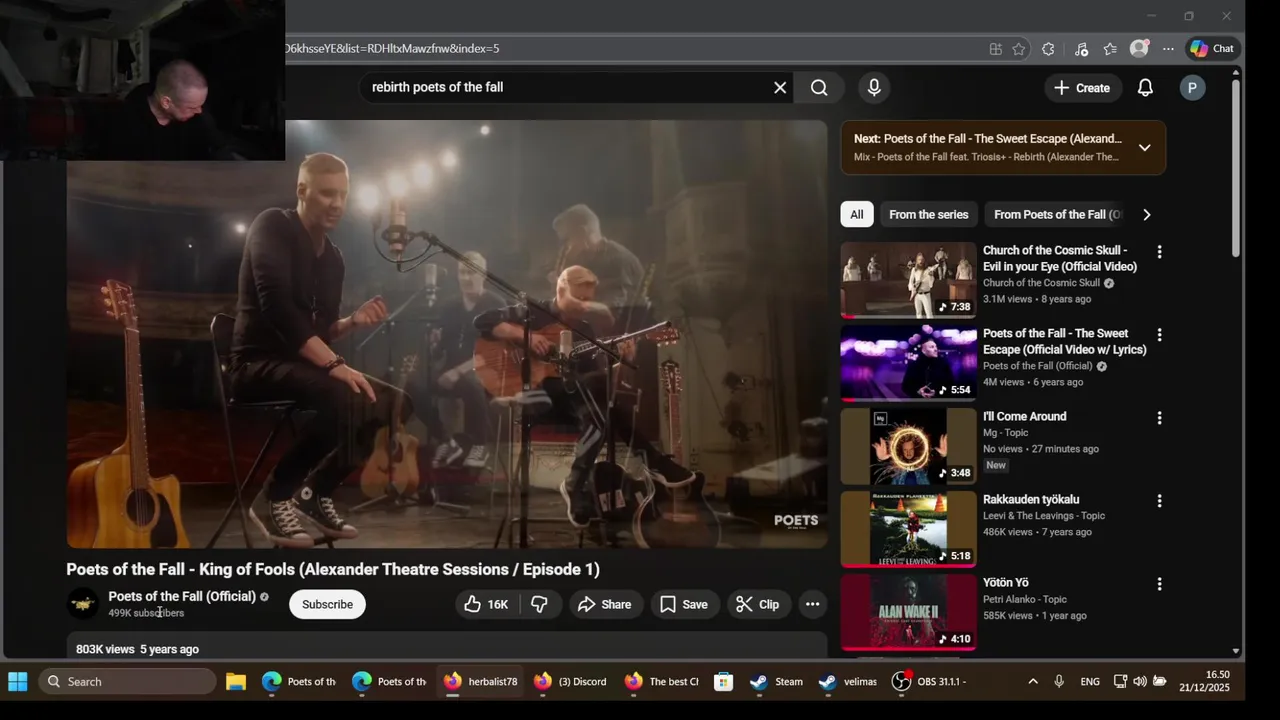Open YouTube notifications bell
The width and height of the screenshot is (1280, 720).
click(x=1146, y=88)
